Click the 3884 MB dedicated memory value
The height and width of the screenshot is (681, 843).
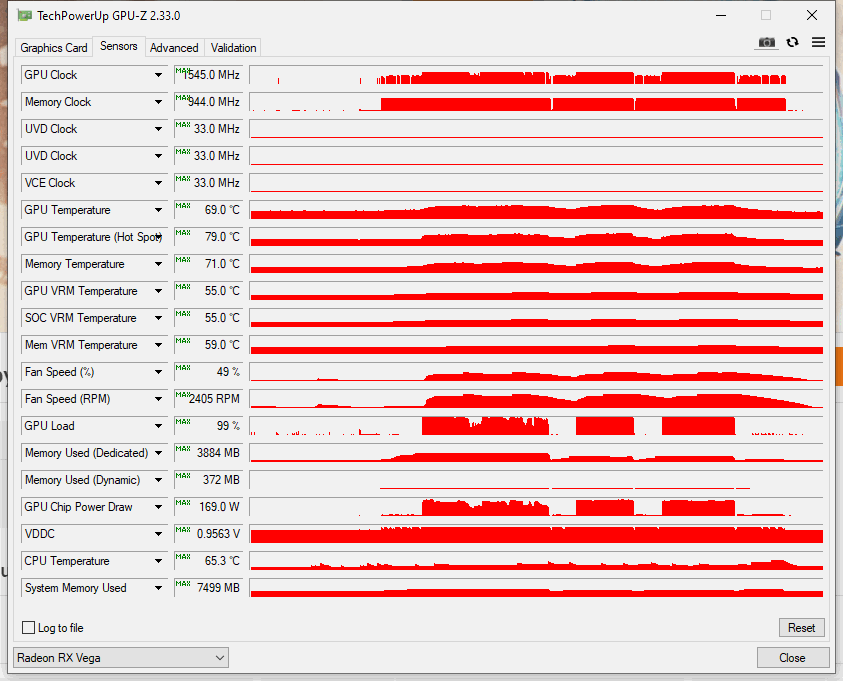209,453
